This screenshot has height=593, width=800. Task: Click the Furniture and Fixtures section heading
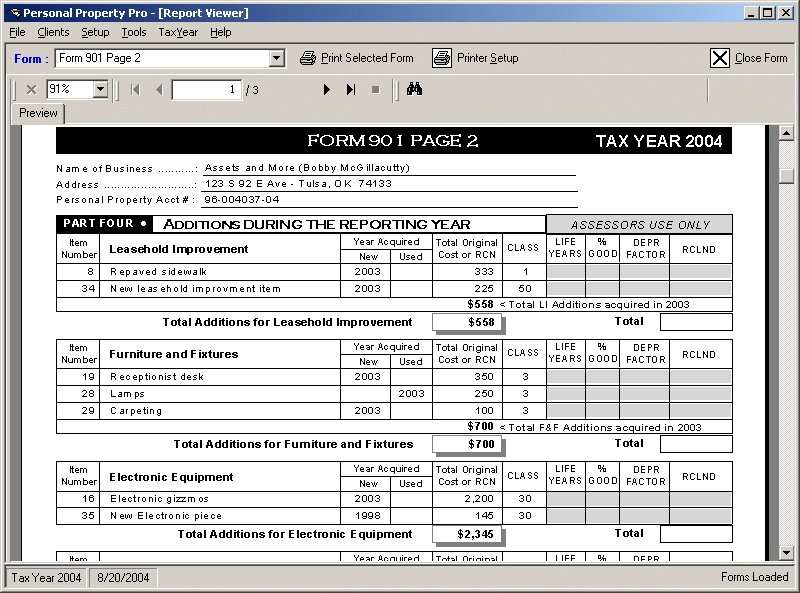coord(173,354)
